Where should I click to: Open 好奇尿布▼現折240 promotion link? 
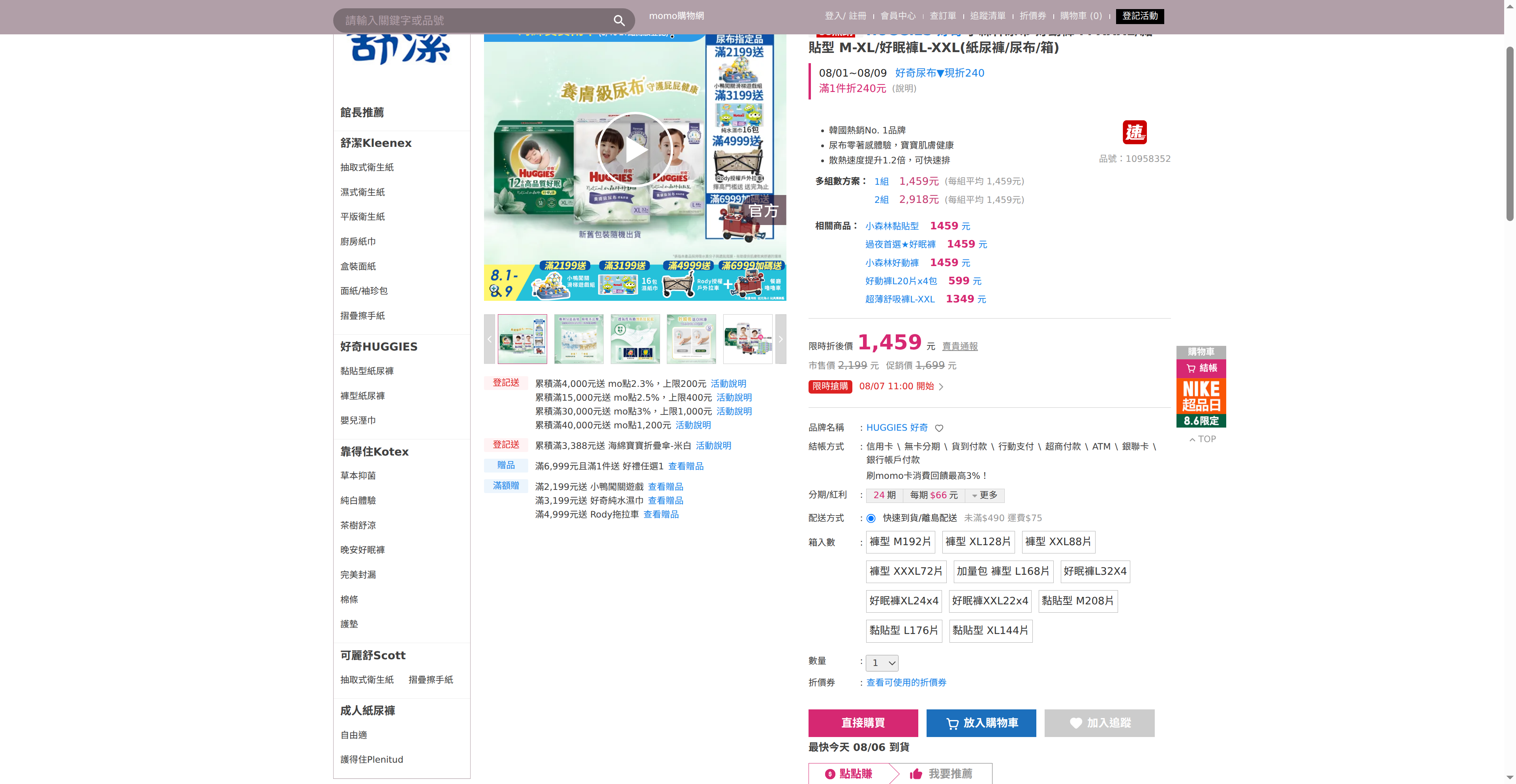point(939,73)
